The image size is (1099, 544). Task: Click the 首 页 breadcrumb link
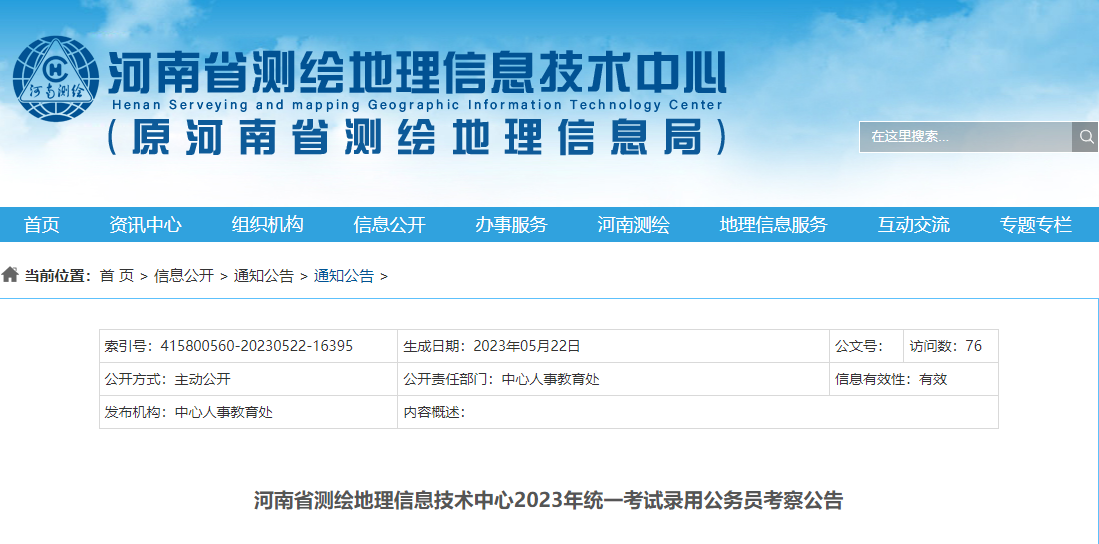tap(116, 276)
